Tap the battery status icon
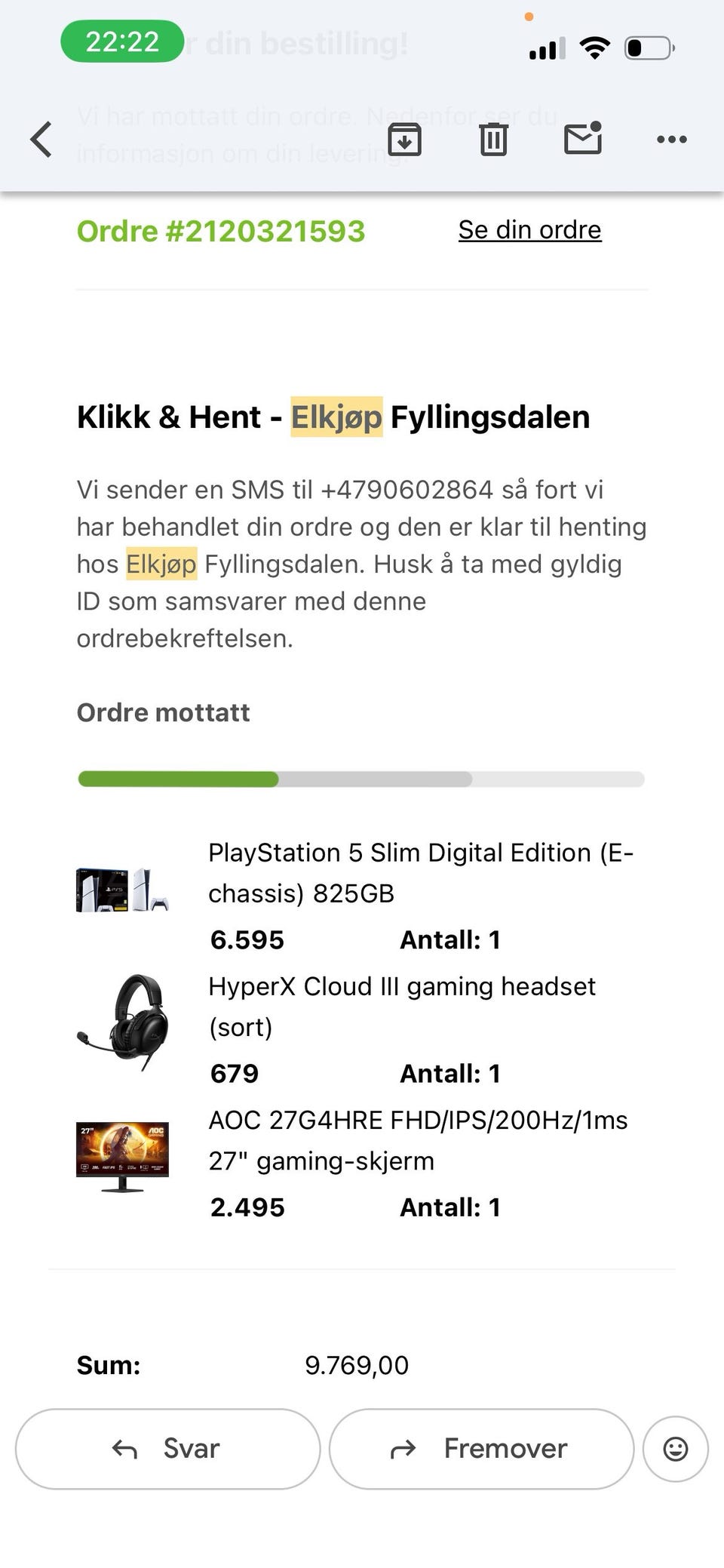The width and height of the screenshot is (724, 1568). click(649, 49)
